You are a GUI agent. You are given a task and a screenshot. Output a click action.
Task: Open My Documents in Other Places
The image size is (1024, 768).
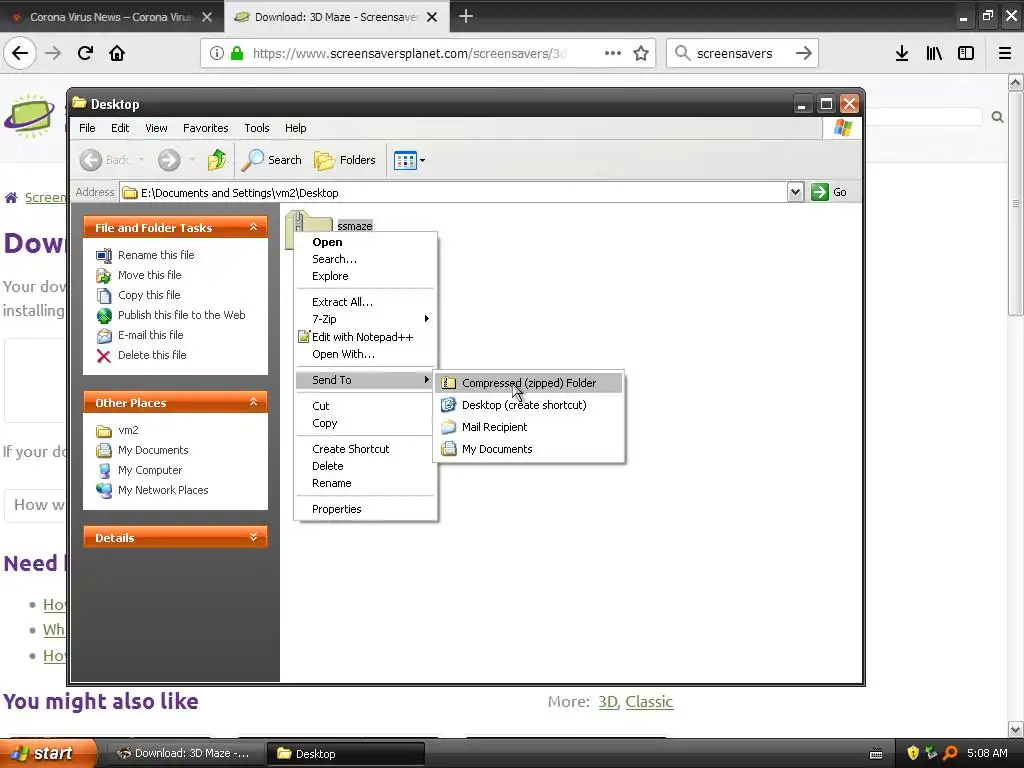click(x=153, y=450)
